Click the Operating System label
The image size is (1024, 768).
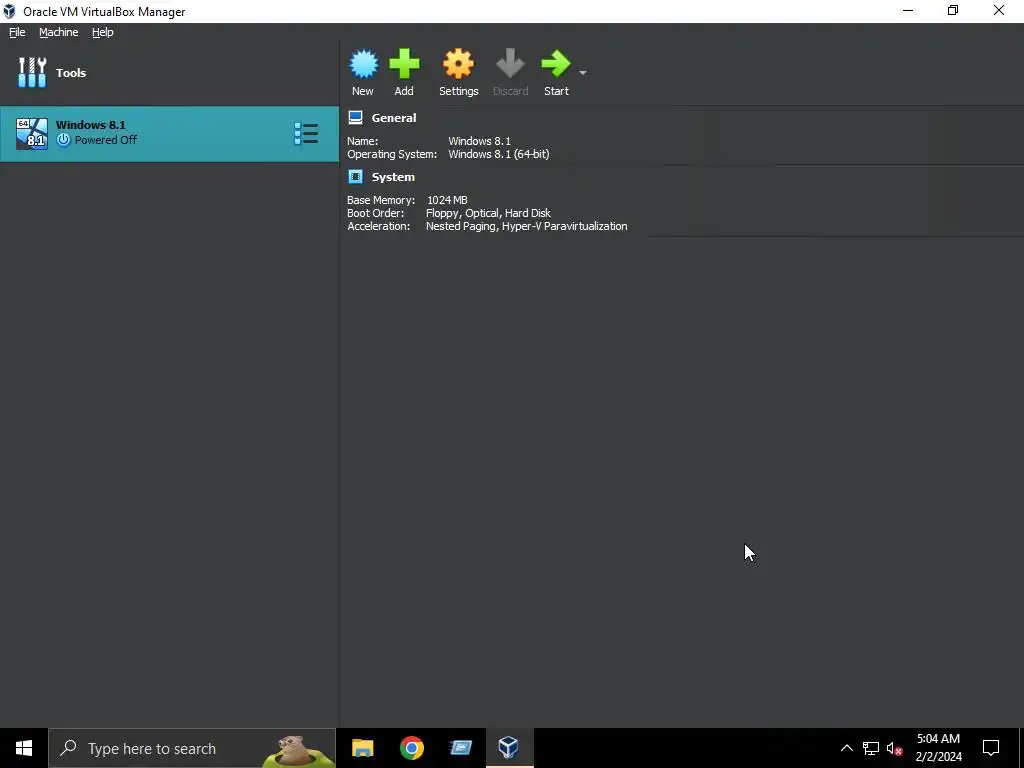tap(392, 154)
